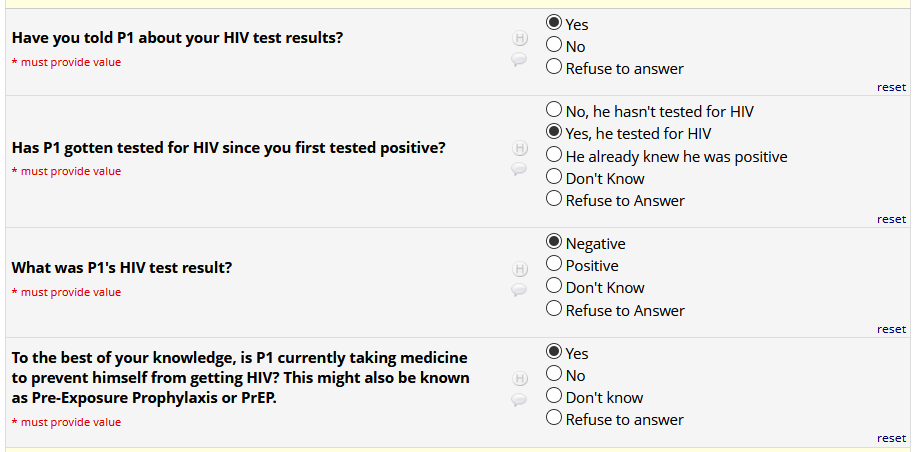915x452 pixels.
Task: Reset the 'P1 gotten tested' answer
Action: pos(891,219)
